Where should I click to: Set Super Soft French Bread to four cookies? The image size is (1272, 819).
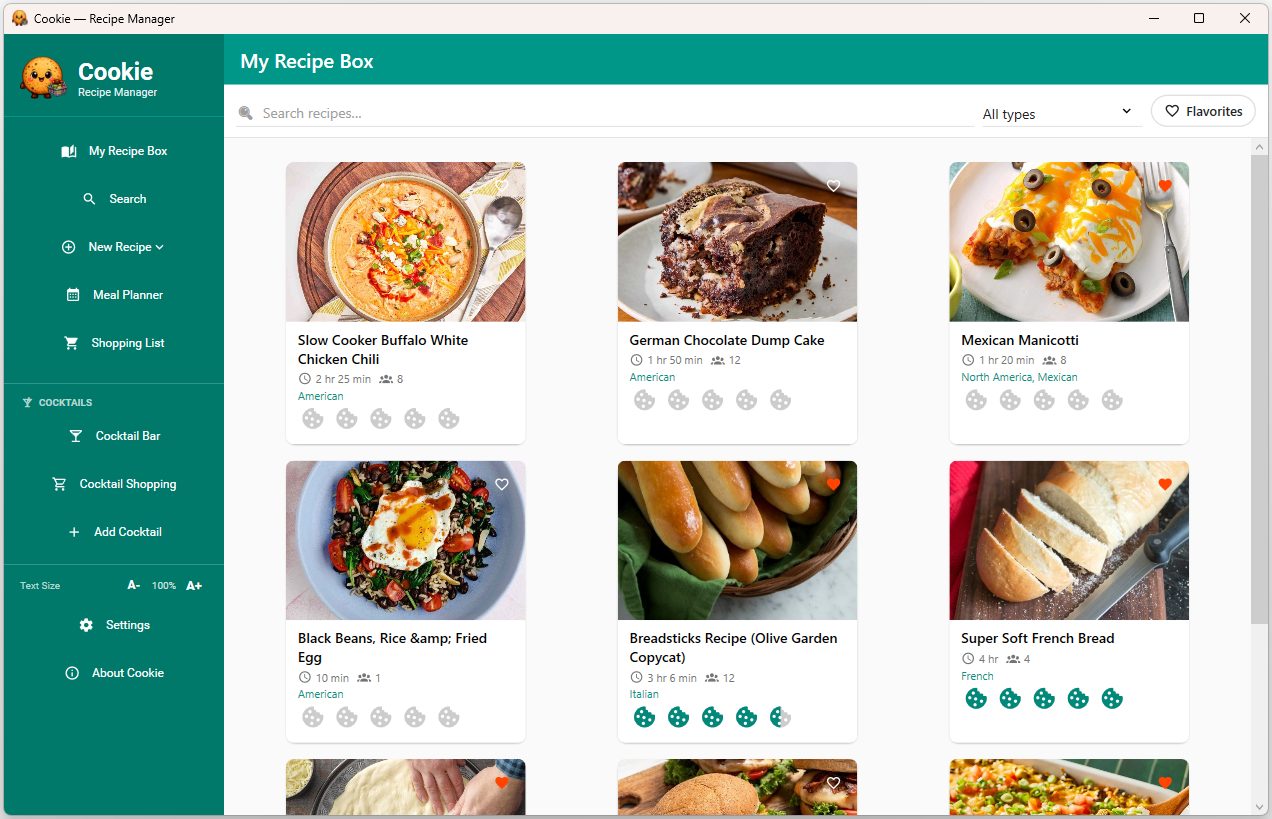click(1078, 698)
